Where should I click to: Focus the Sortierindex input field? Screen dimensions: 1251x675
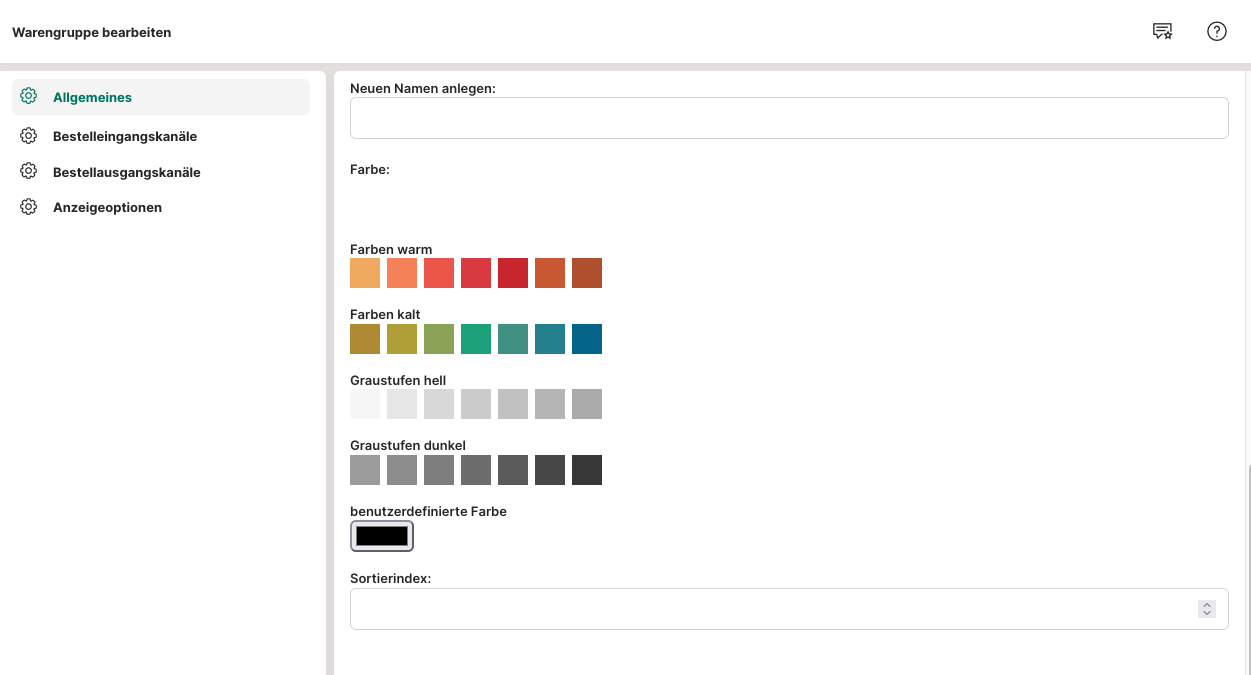pos(770,609)
